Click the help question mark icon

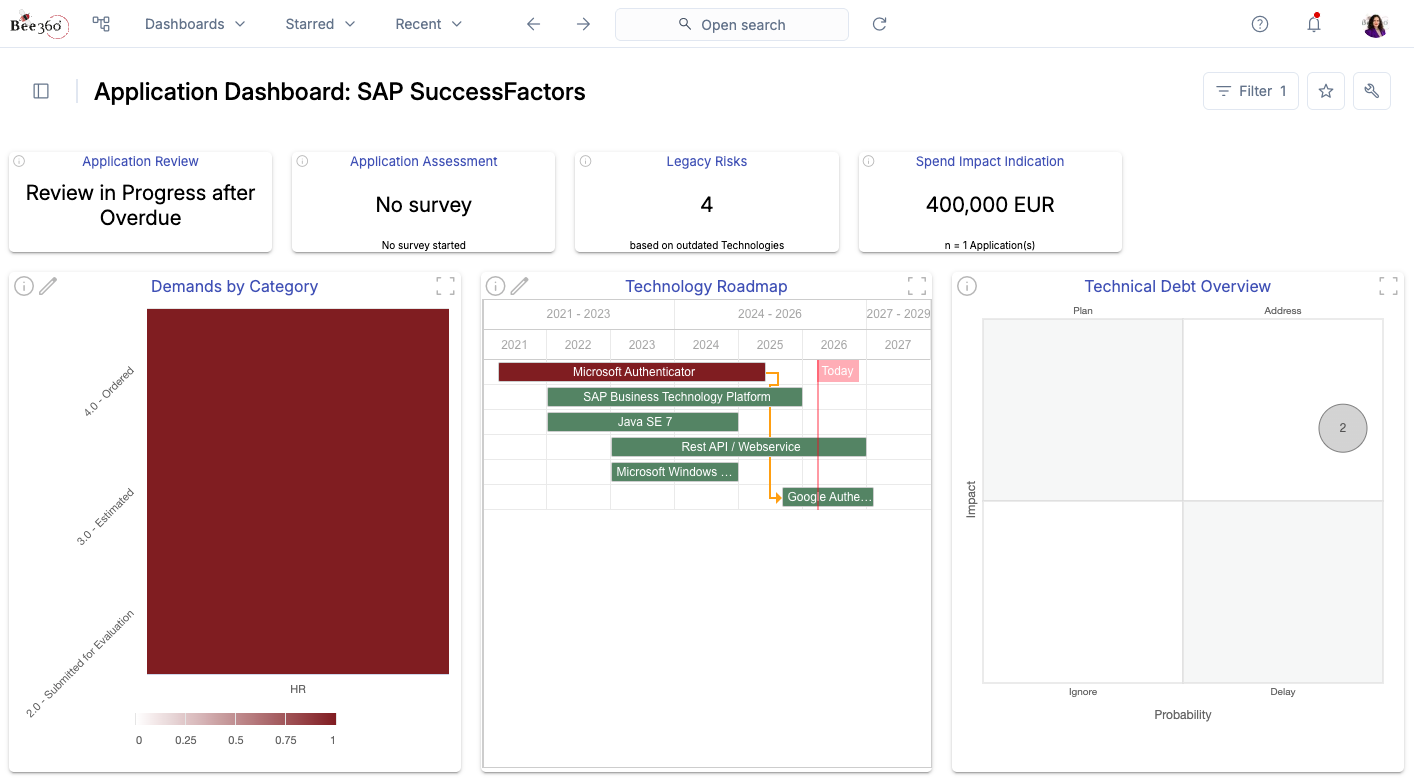click(x=1260, y=24)
